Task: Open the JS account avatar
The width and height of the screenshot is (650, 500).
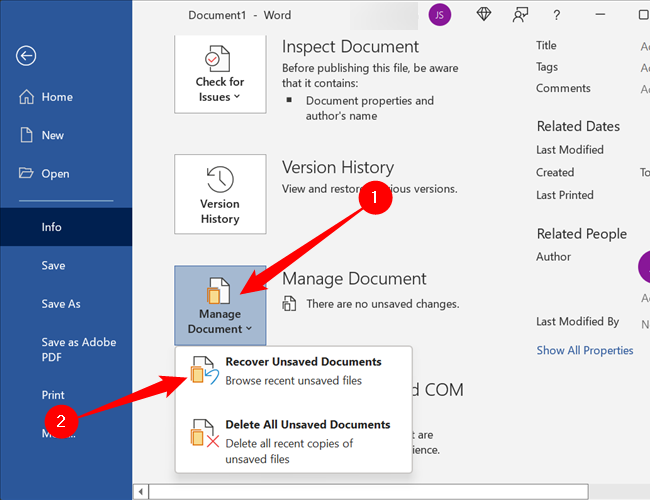Action: point(439,15)
